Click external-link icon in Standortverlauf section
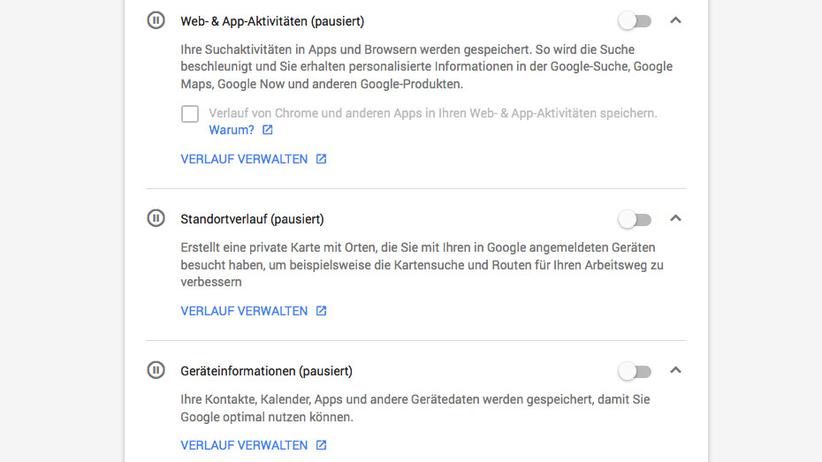Viewport: 822px width, 462px height. (x=321, y=311)
